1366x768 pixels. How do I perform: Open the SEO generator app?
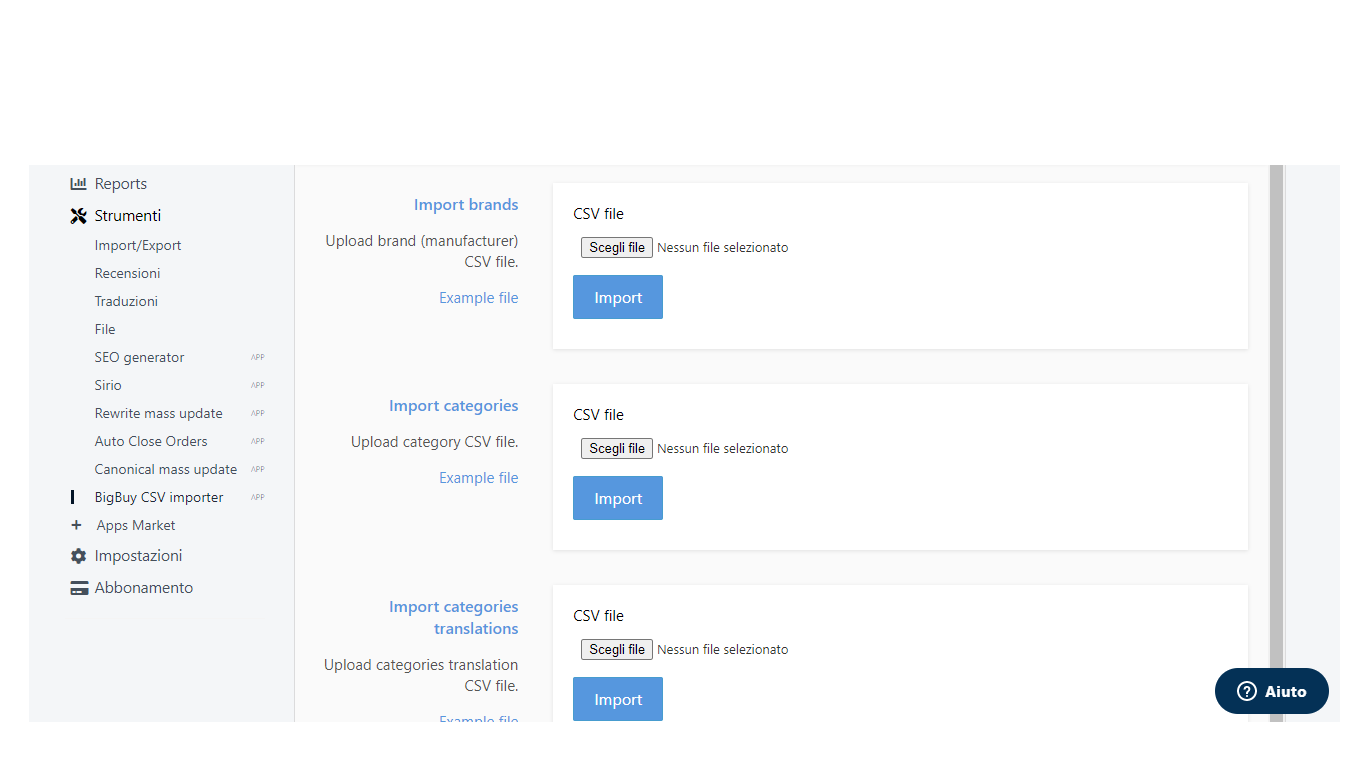139,357
